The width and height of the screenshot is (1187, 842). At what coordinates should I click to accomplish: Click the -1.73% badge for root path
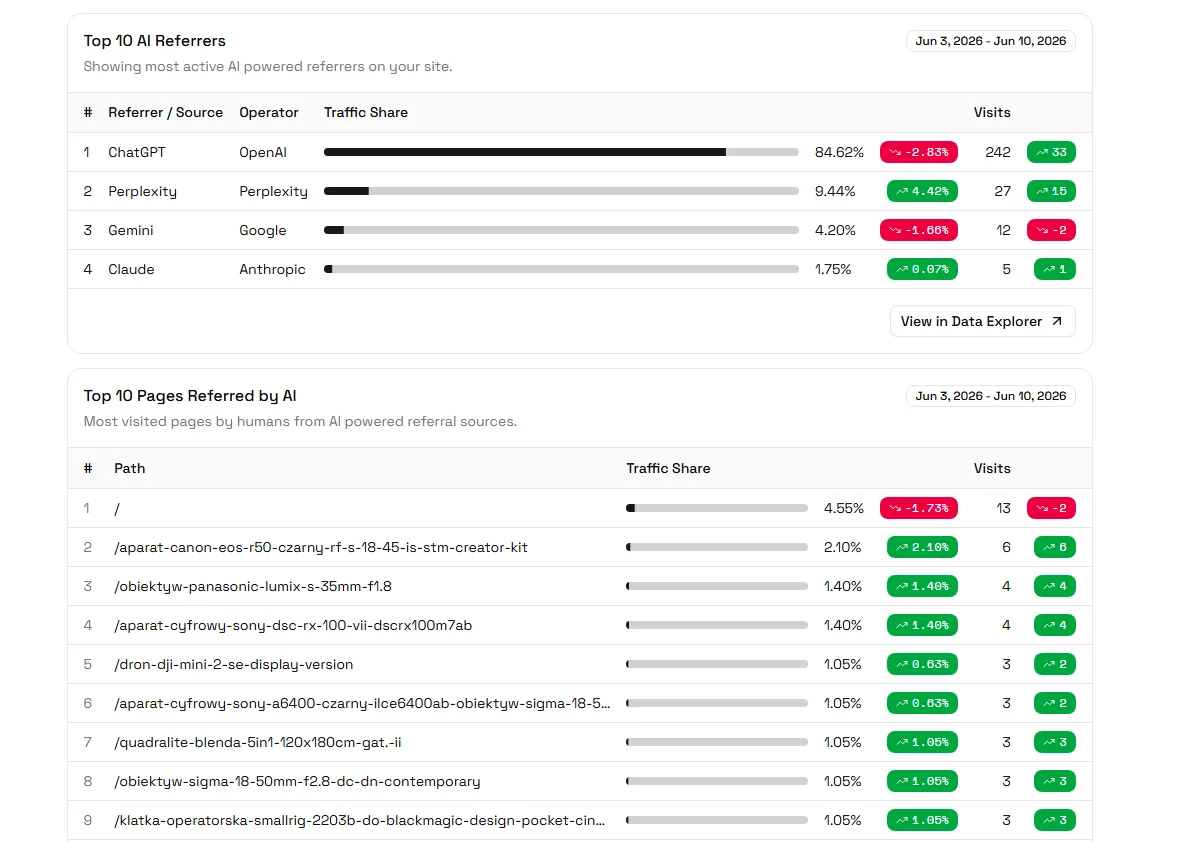918,508
